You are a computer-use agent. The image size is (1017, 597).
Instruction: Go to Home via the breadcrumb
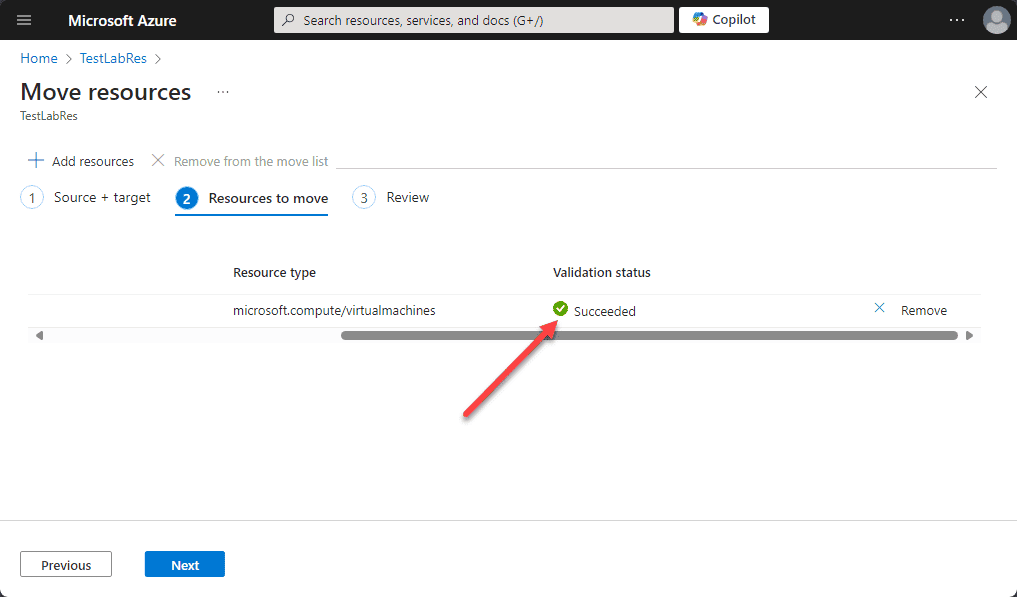[x=39, y=58]
